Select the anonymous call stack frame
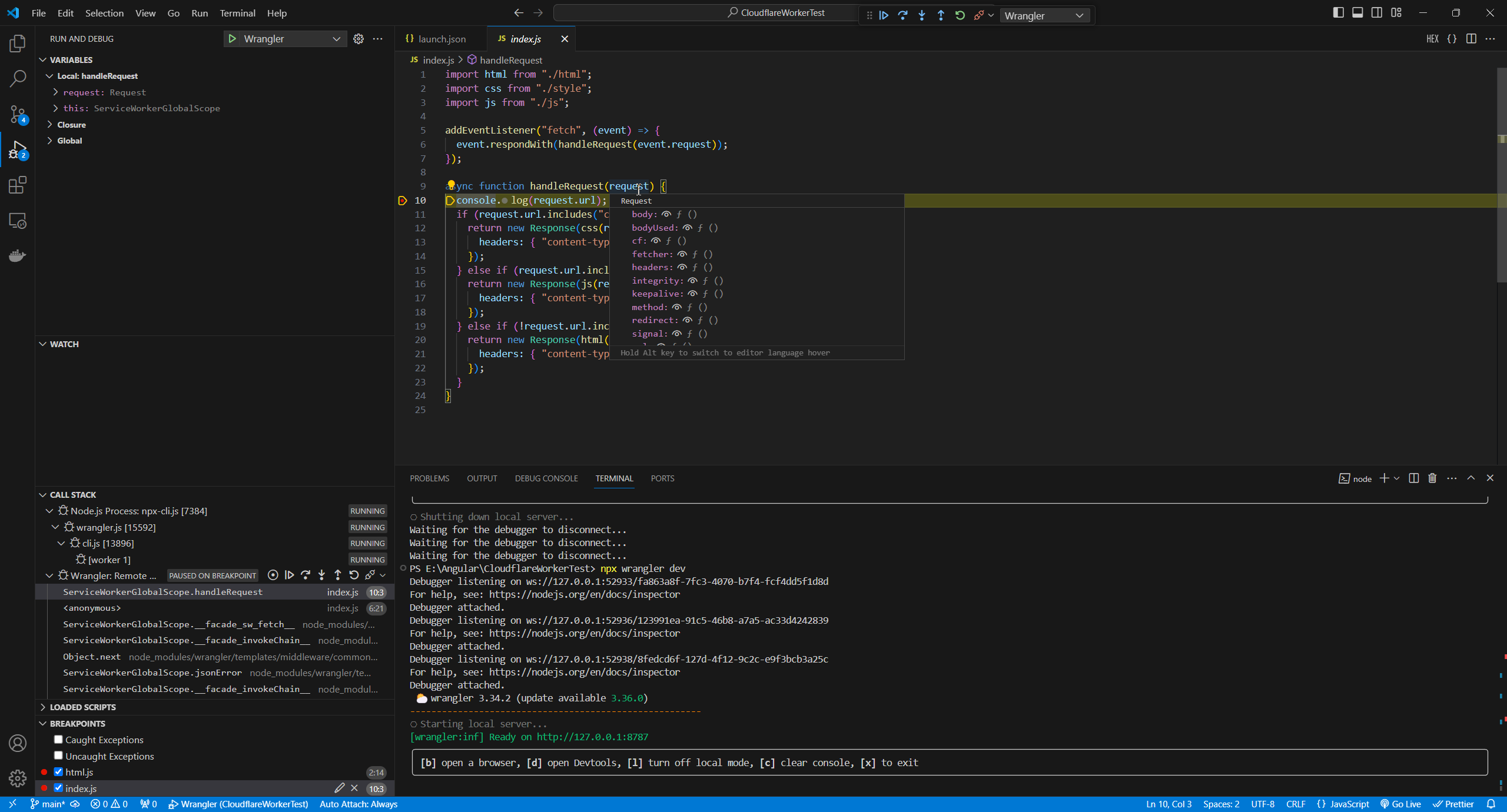Viewport: 1507px width, 812px height. click(92, 608)
